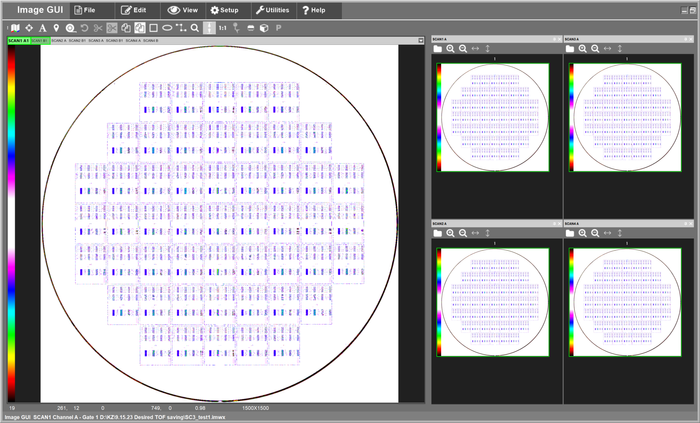The width and height of the screenshot is (700, 423).
Task: Select the SCAN2 A wafer thumbnail
Action: click(x=493, y=302)
